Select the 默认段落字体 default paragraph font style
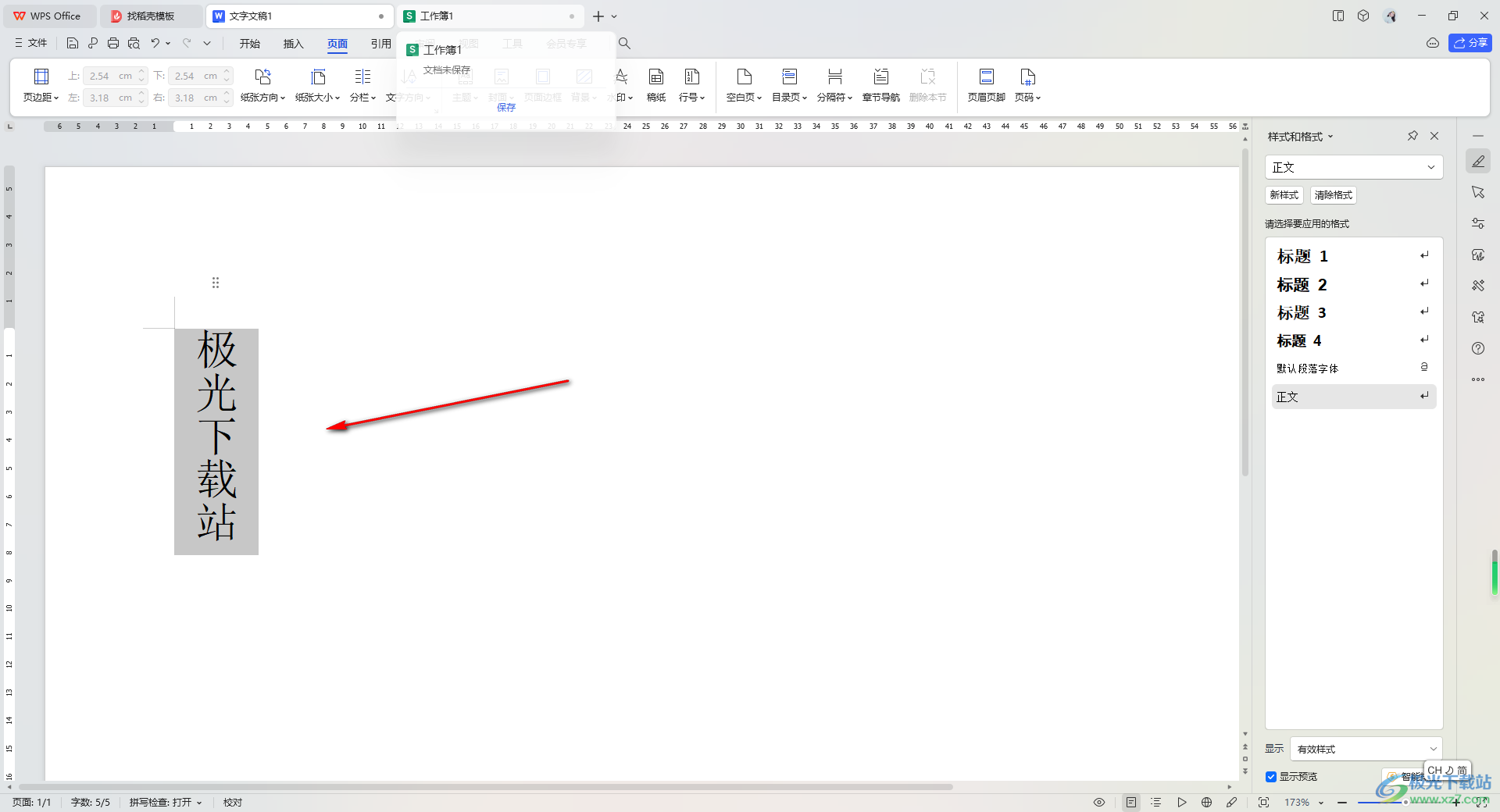Viewport: 1500px width, 812px height. click(x=1354, y=368)
